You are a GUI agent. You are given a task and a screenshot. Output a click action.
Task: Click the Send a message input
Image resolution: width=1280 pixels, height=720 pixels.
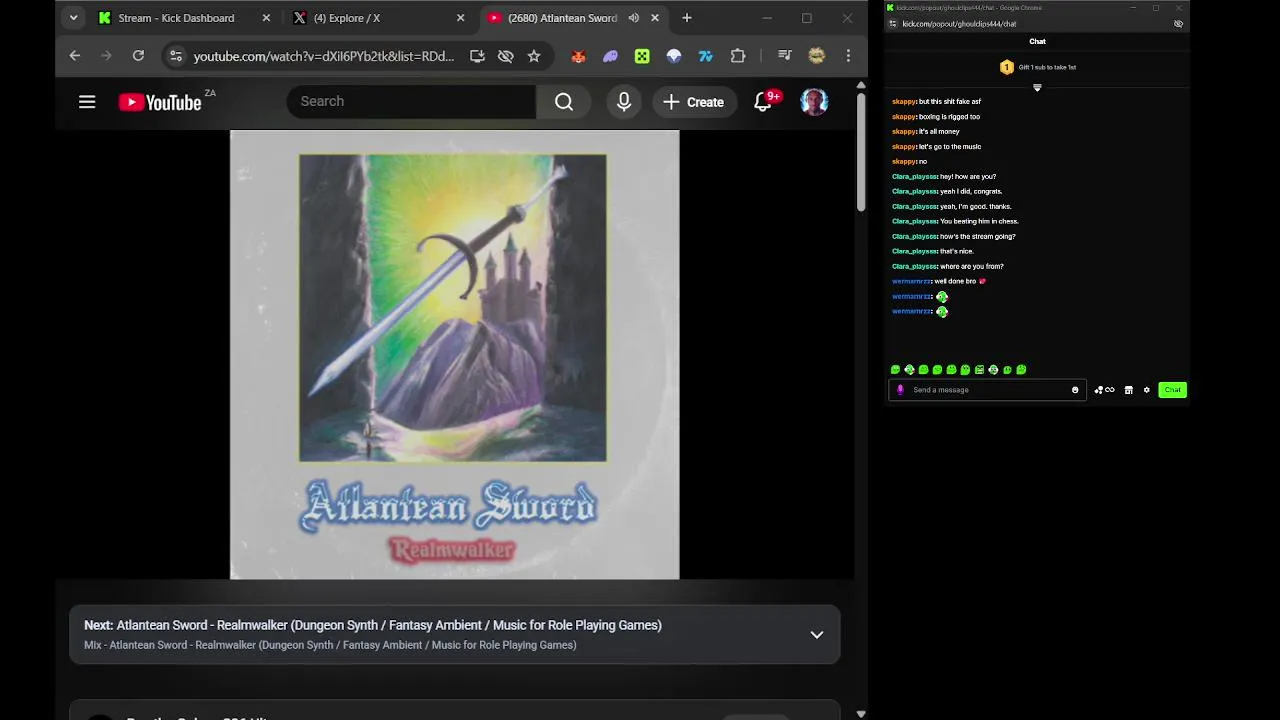pos(988,390)
